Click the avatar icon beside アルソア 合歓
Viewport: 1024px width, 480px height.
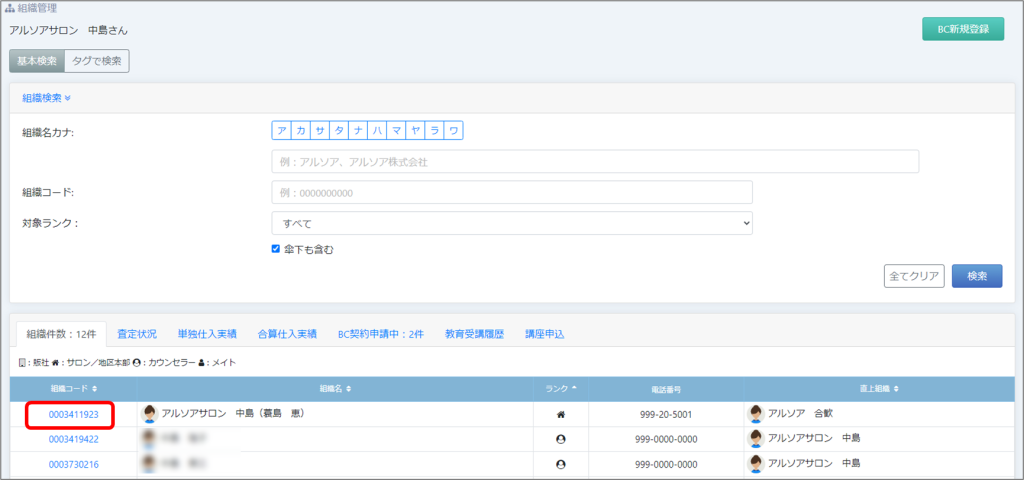755,414
